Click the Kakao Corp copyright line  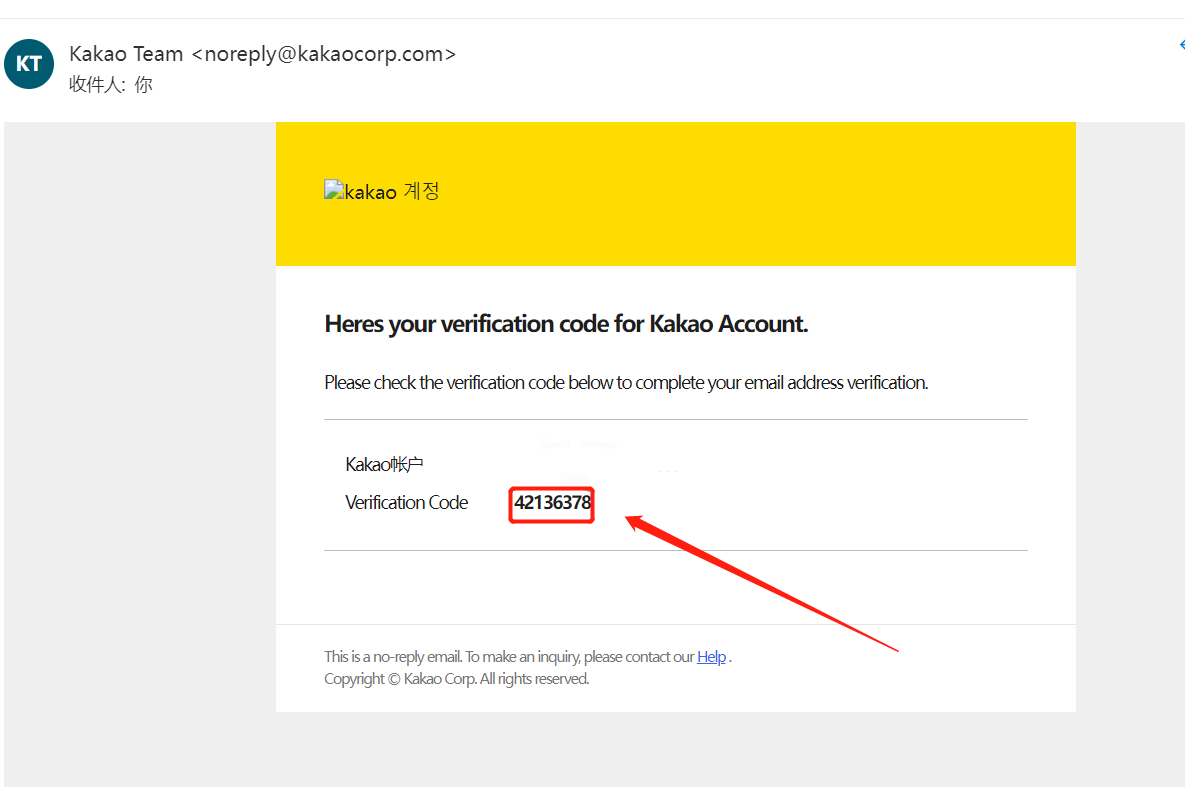(456, 679)
